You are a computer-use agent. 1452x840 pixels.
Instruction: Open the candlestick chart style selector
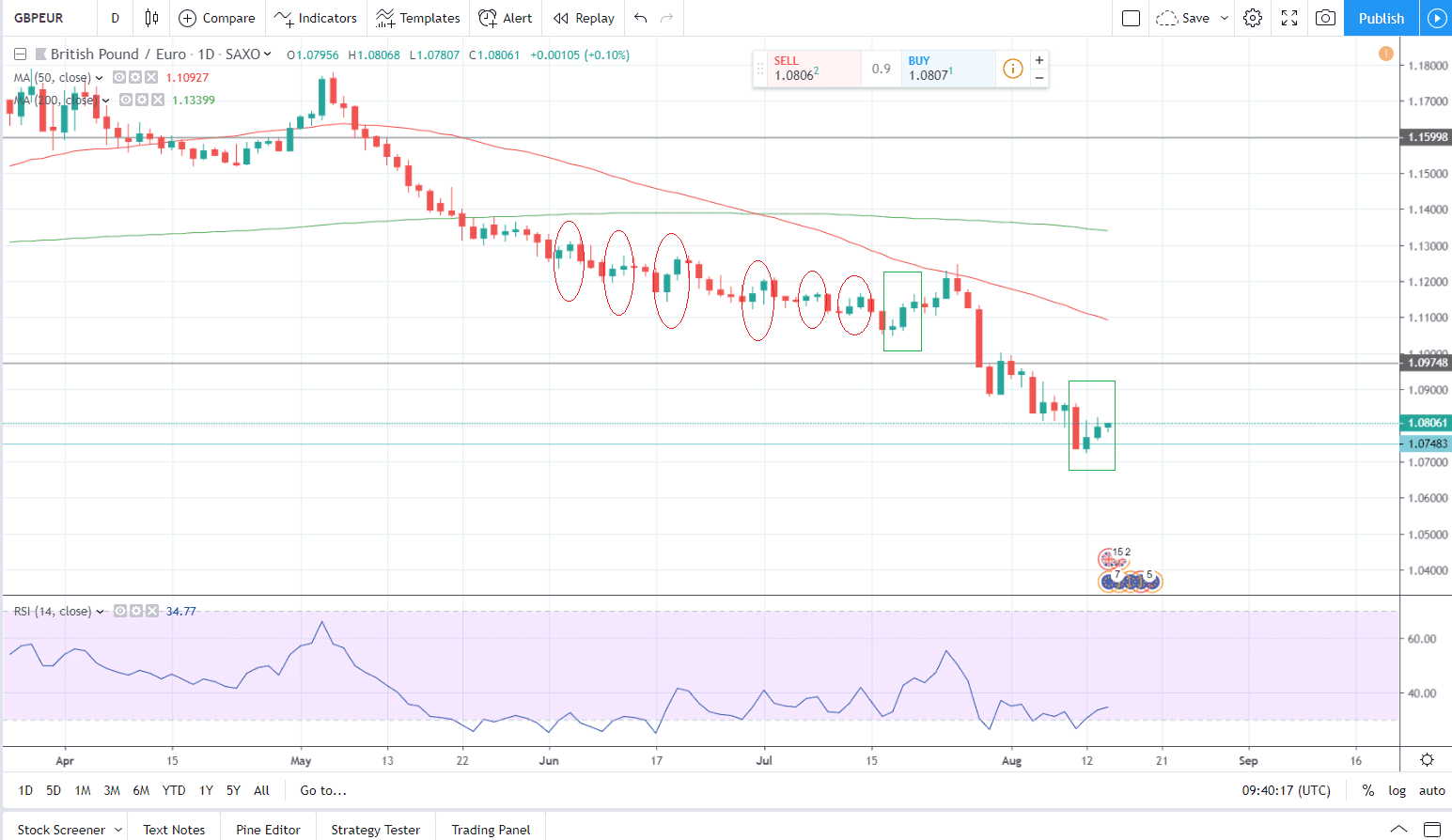point(151,18)
